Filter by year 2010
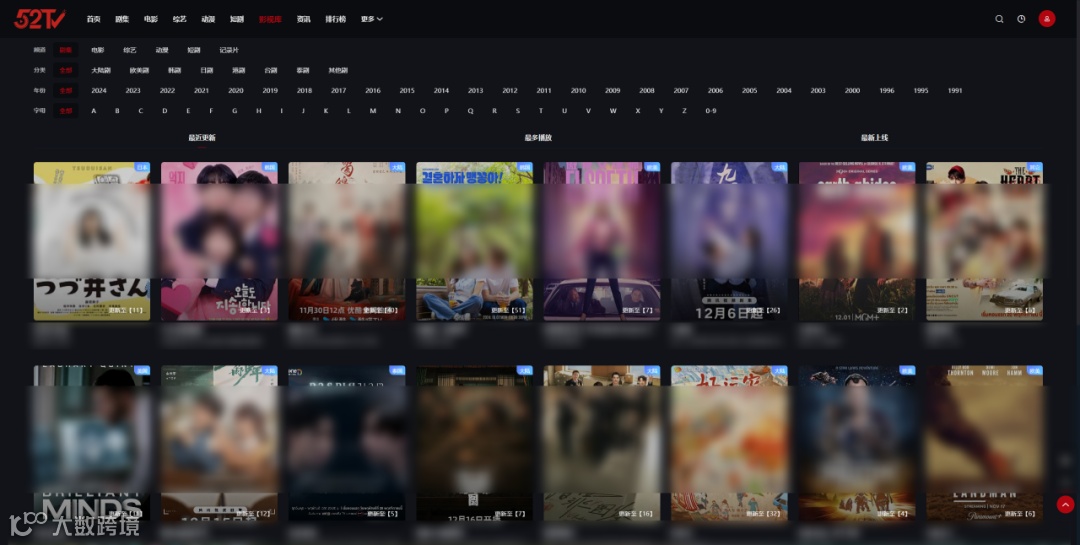 click(578, 90)
